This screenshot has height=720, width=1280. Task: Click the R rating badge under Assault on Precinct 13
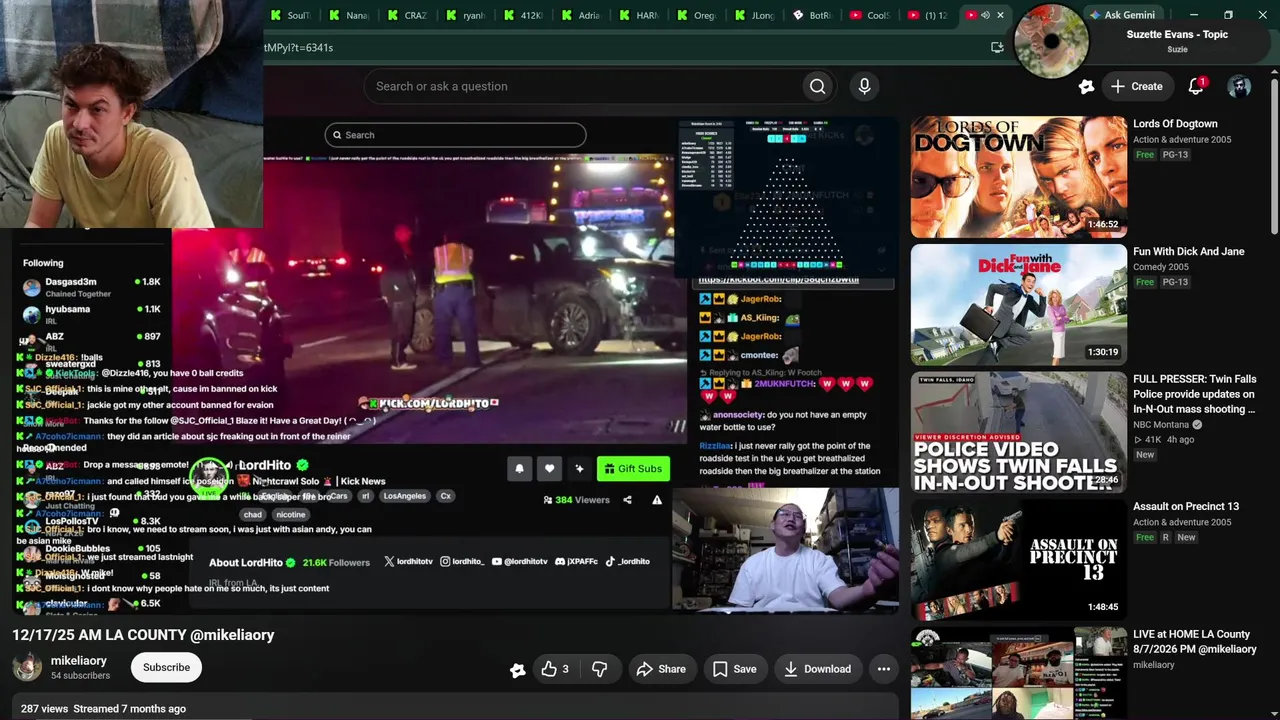1165,538
